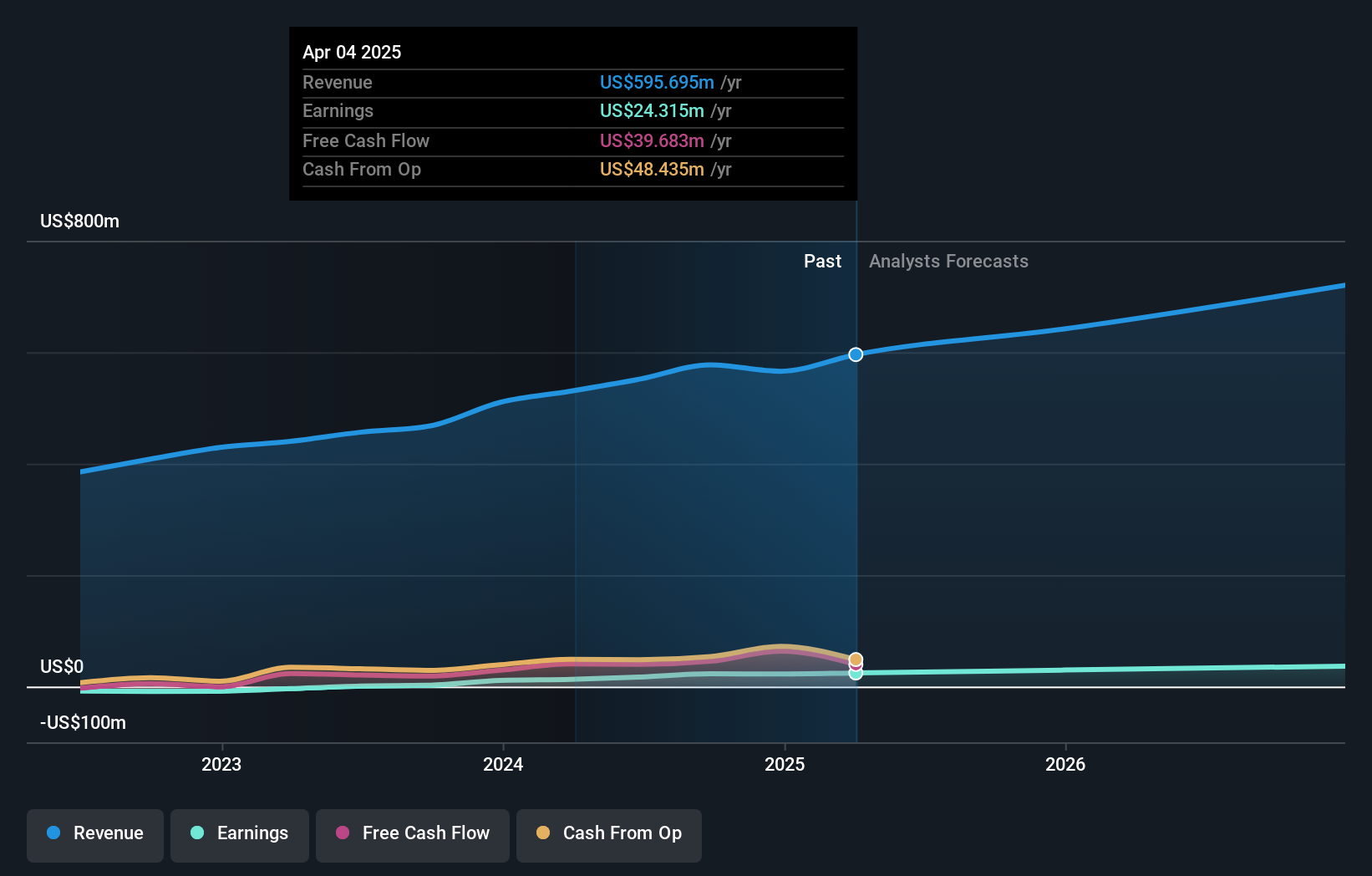
Task: Toggle the Earnings series off
Action: (240, 833)
